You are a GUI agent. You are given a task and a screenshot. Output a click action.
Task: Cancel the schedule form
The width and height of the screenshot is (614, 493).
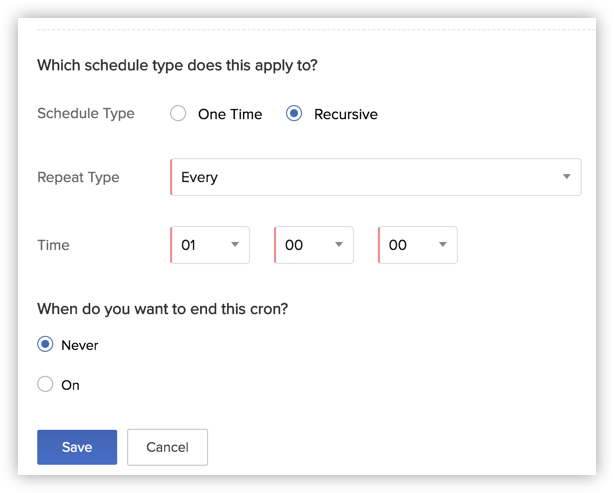coord(167,447)
